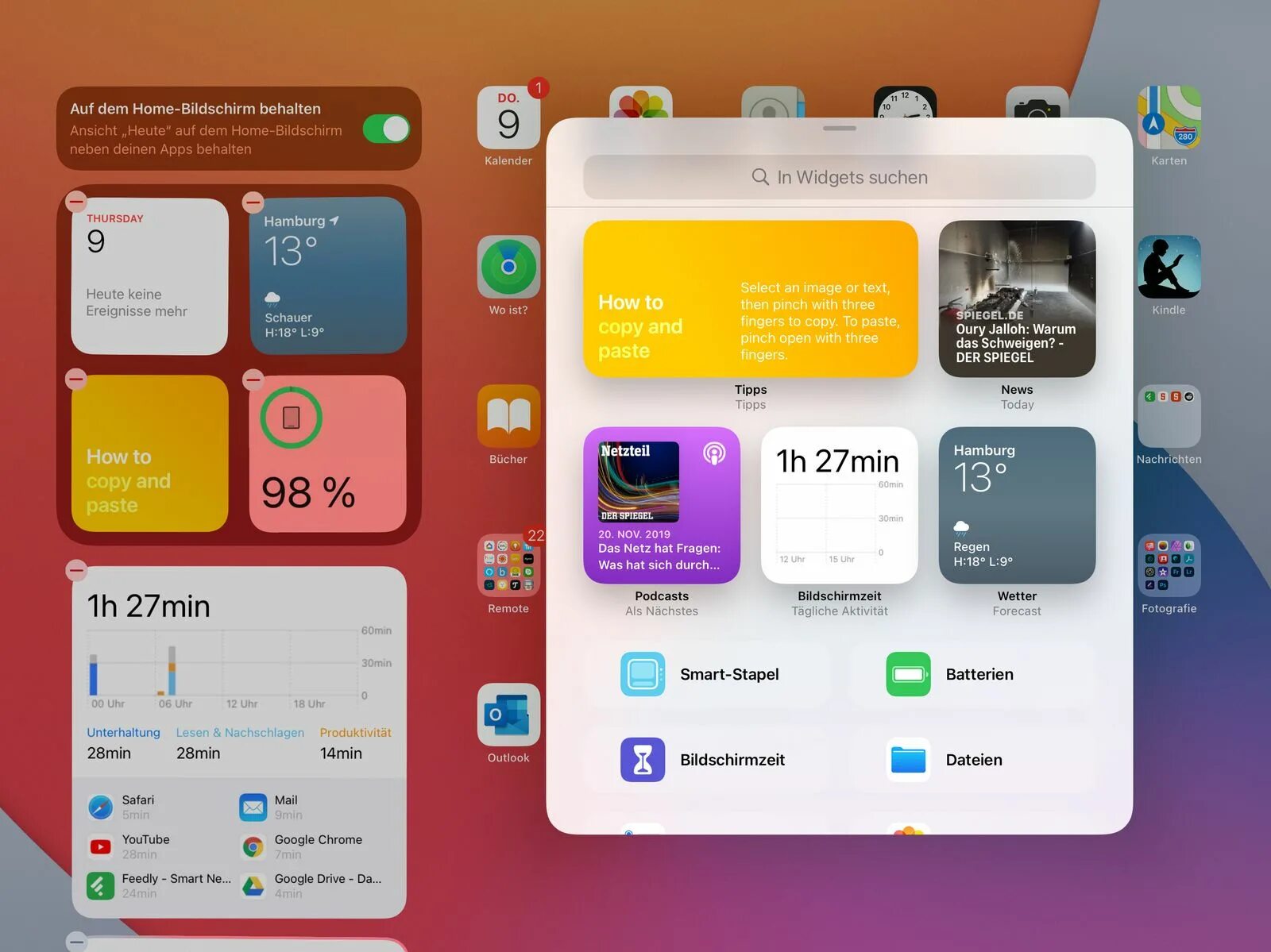Add the Bildschirmzeit daily activity widget

(x=840, y=505)
